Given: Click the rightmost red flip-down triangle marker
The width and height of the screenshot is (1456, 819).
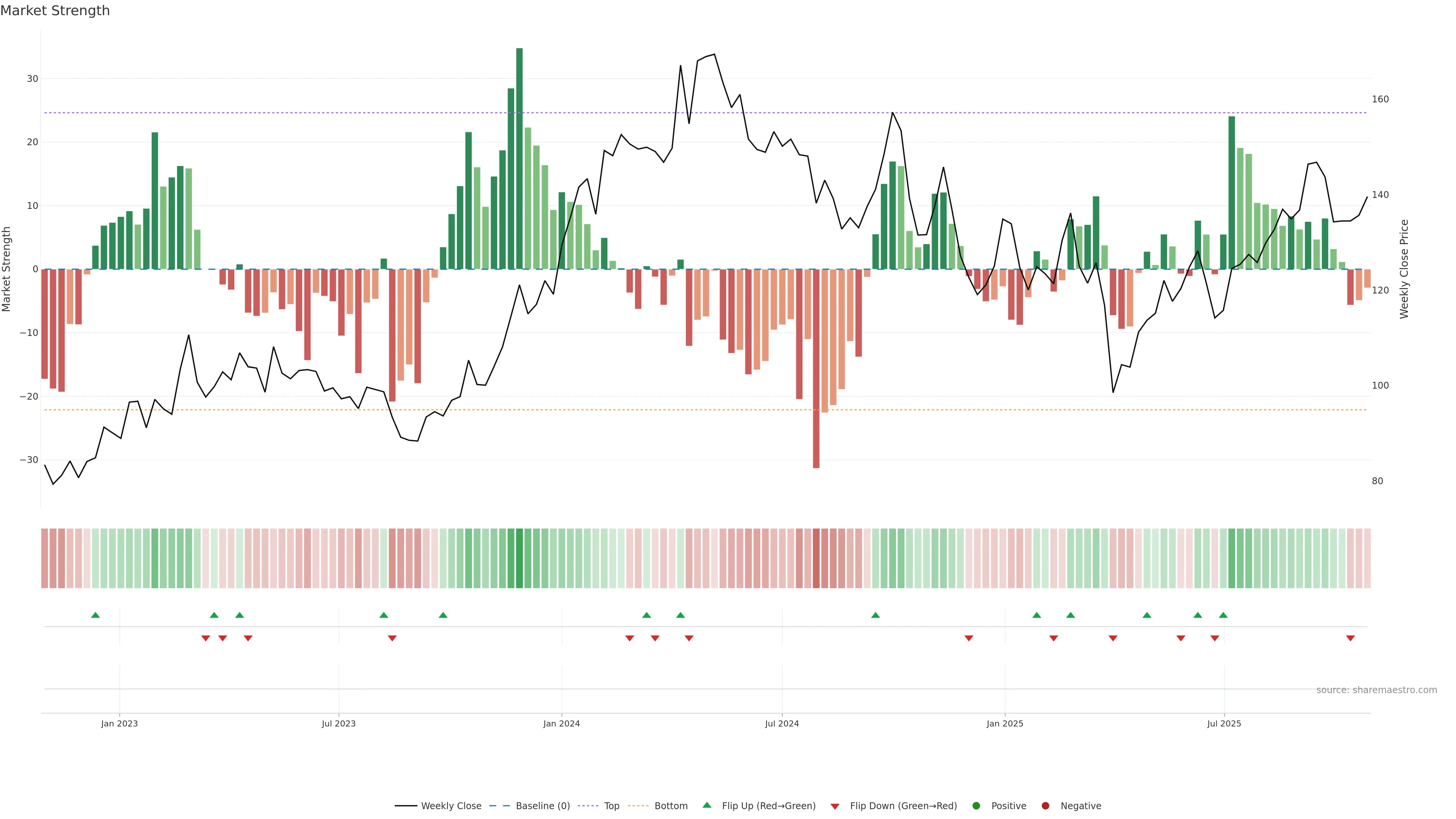Looking at the screenshot, I should coord(1350,638).
